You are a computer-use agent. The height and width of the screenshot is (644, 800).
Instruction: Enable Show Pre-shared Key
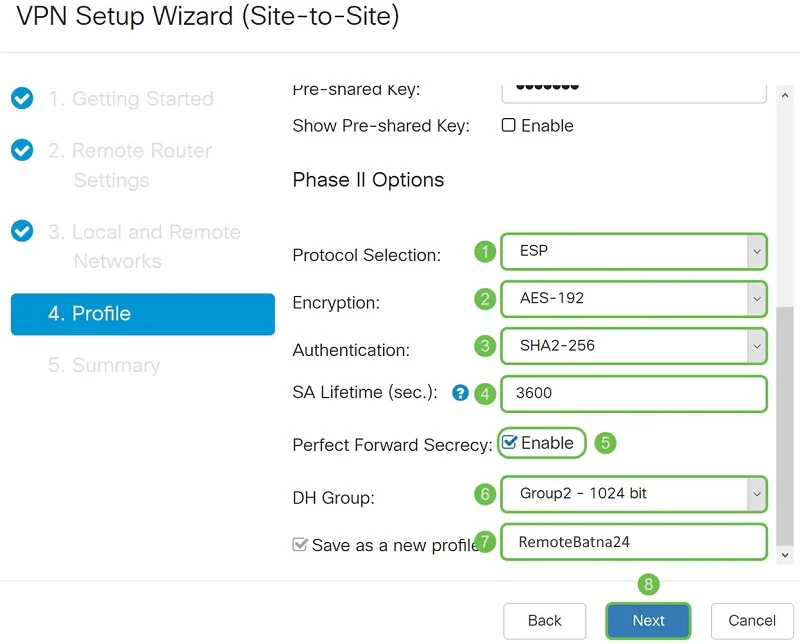509,126
